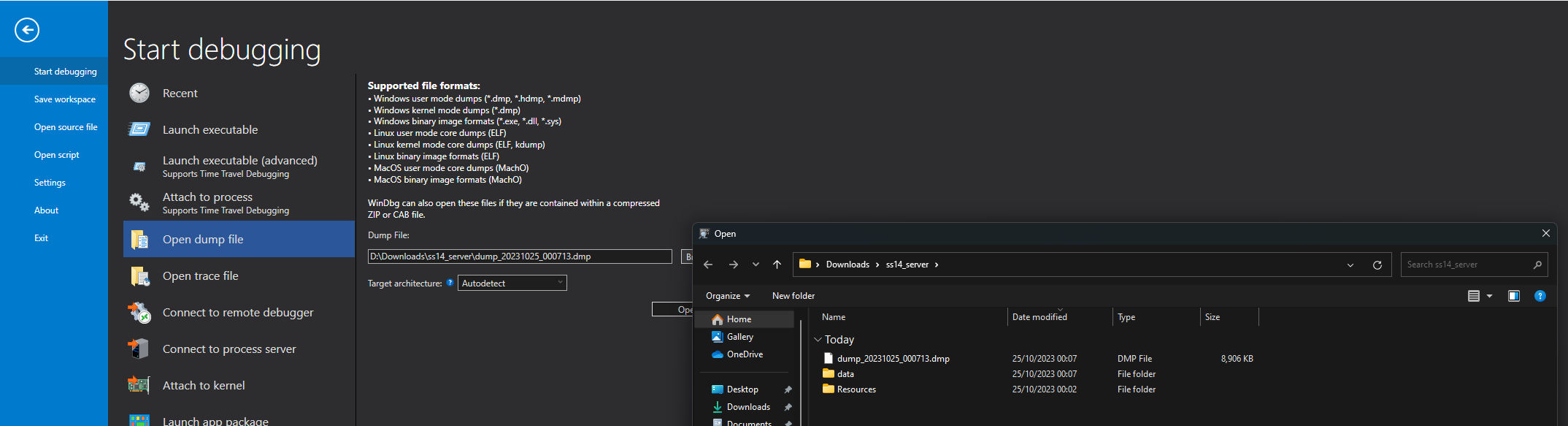Open the view options dropdown arrow
The width and height of the screenshot is (1568, 426).
tap(1490, 296)
